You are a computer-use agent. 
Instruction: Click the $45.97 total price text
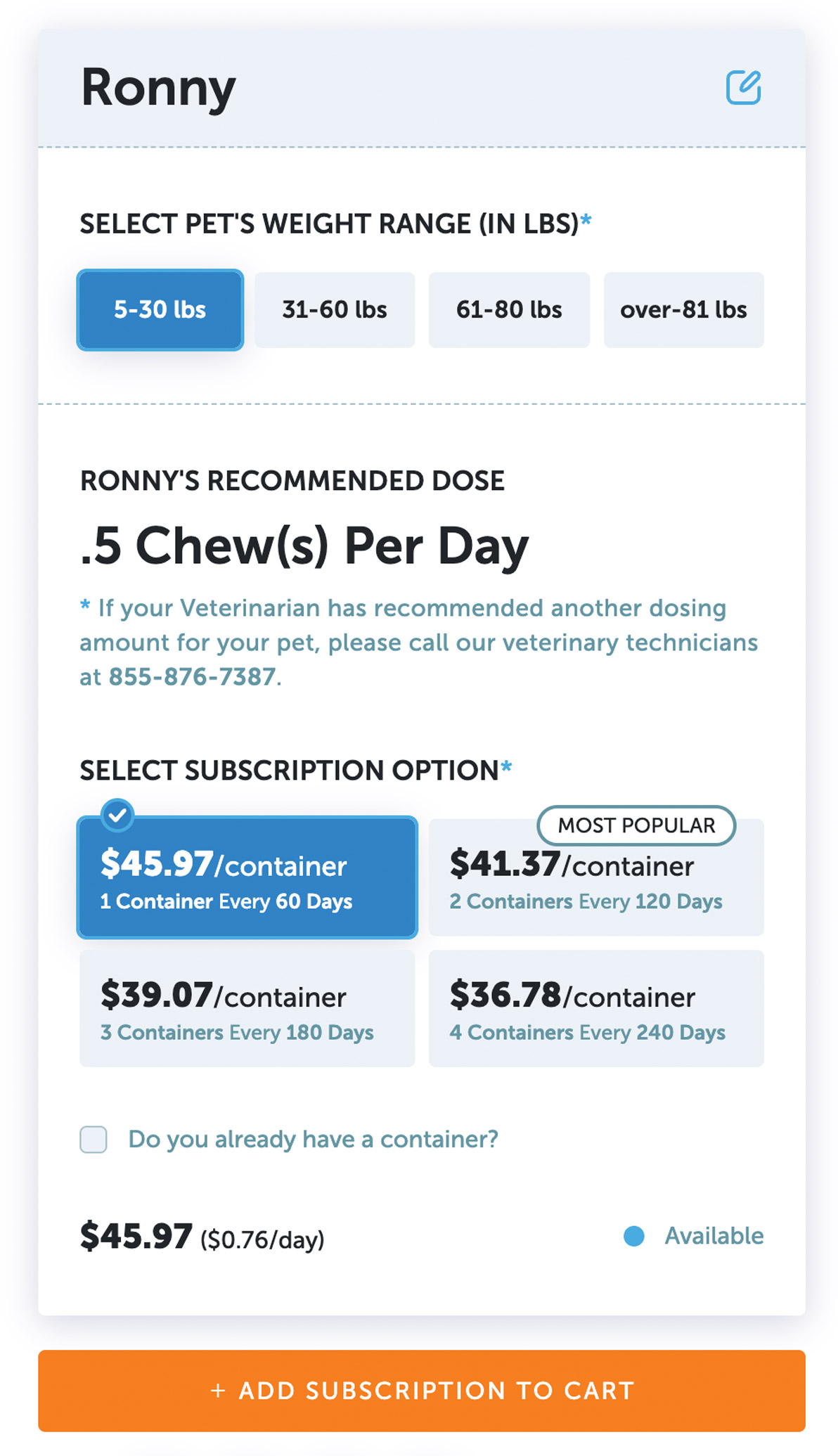pos(136,1237)
